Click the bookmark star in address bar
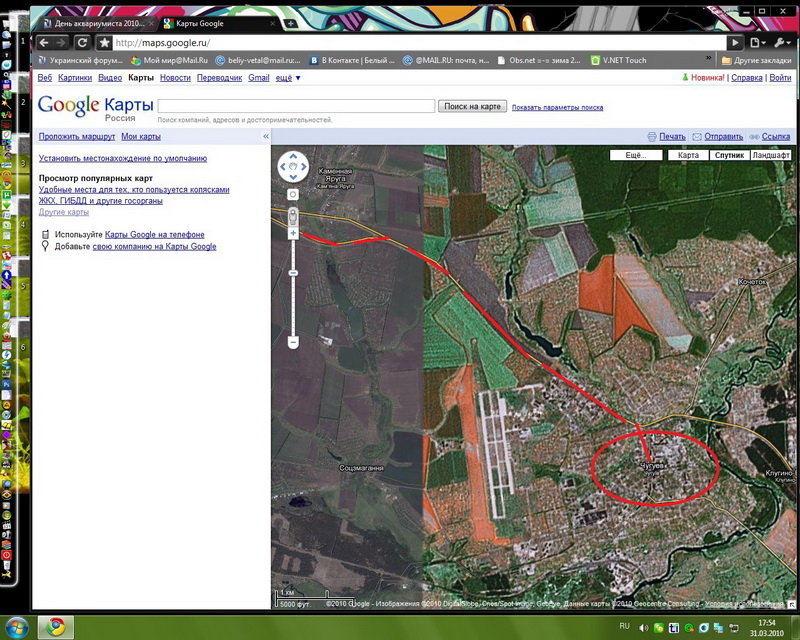The height and width of the screenshot is (640, 800). [104, 43]
